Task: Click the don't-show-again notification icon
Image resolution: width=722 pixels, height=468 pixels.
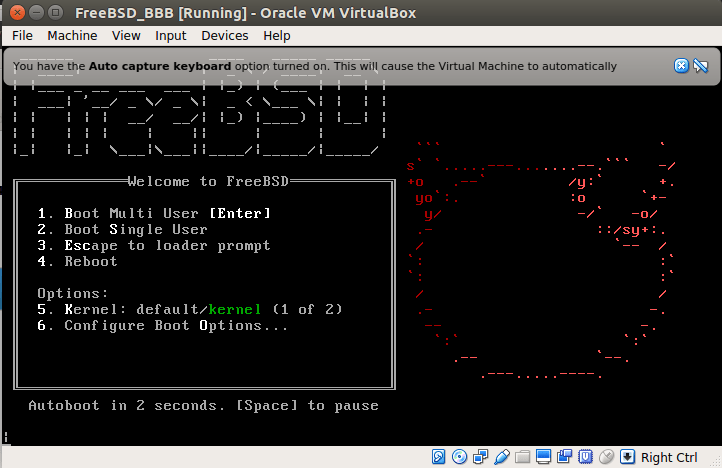Action: pos(700,66)
